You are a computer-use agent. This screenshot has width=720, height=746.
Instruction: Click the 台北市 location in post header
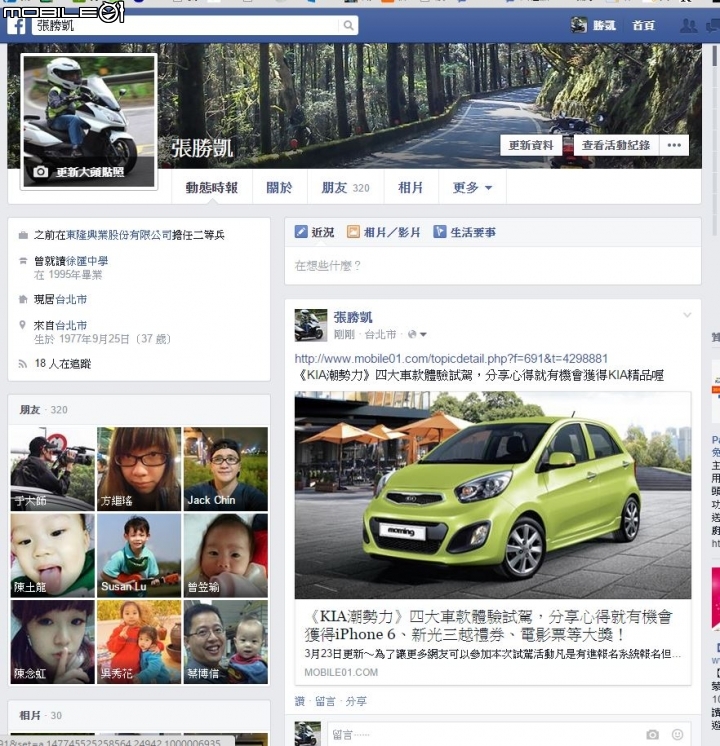click(x=380, y=334)
